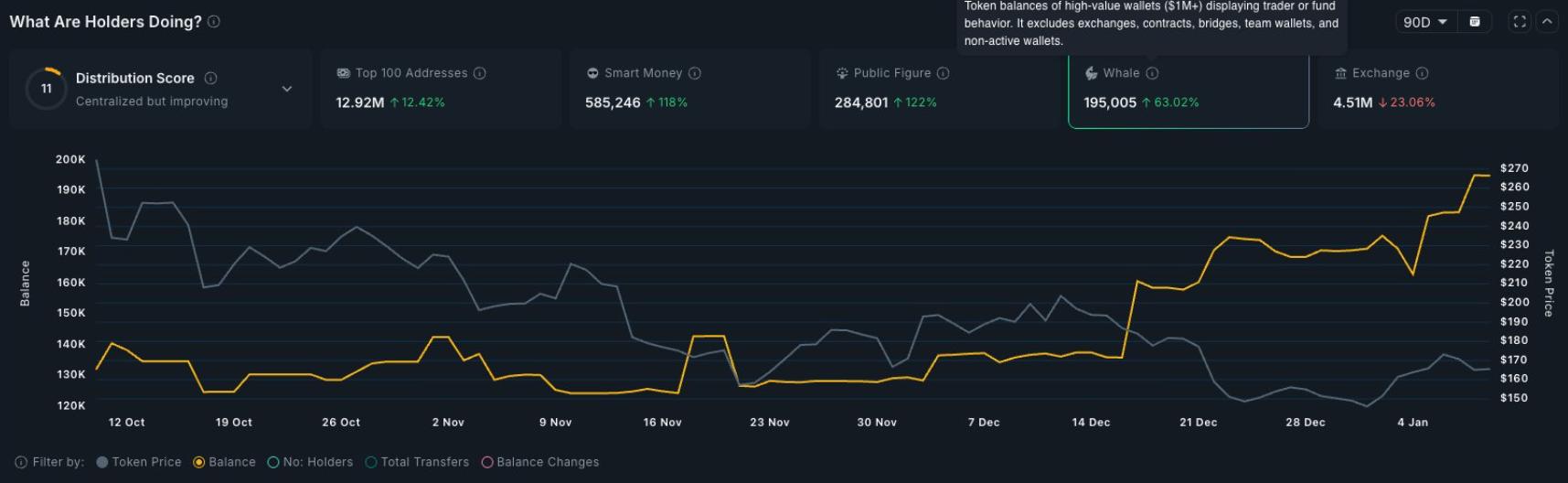This screenshot has height=483, width=1568.
Task: Select the Exchange card
Action: [1438, 89]
